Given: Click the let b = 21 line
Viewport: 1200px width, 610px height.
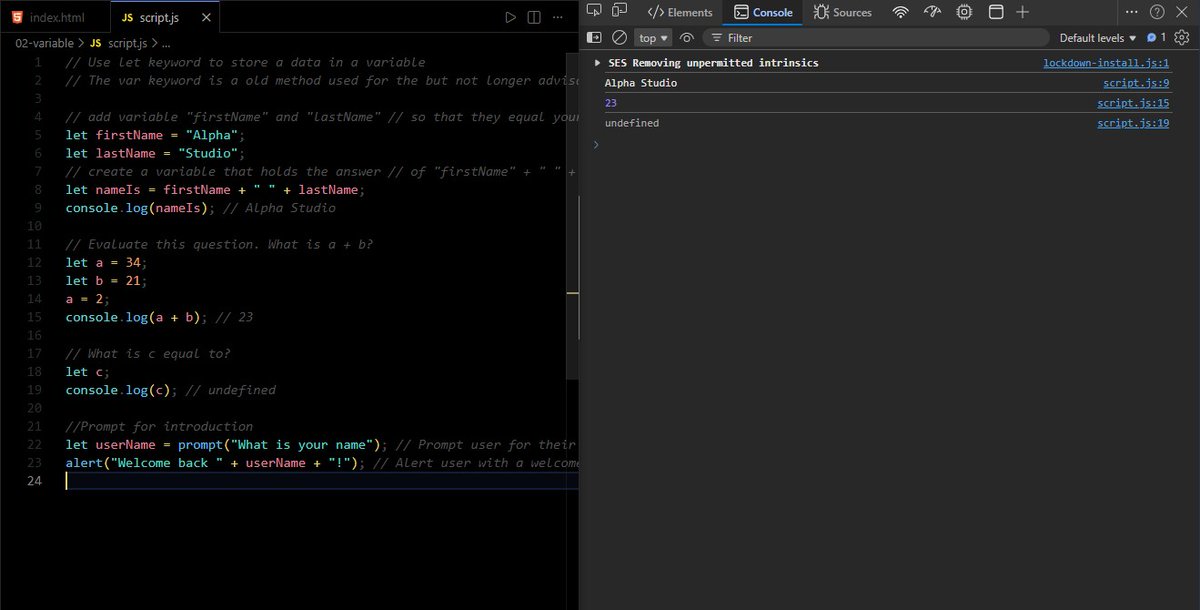Looking at the screenshot, I should point(106,280).
